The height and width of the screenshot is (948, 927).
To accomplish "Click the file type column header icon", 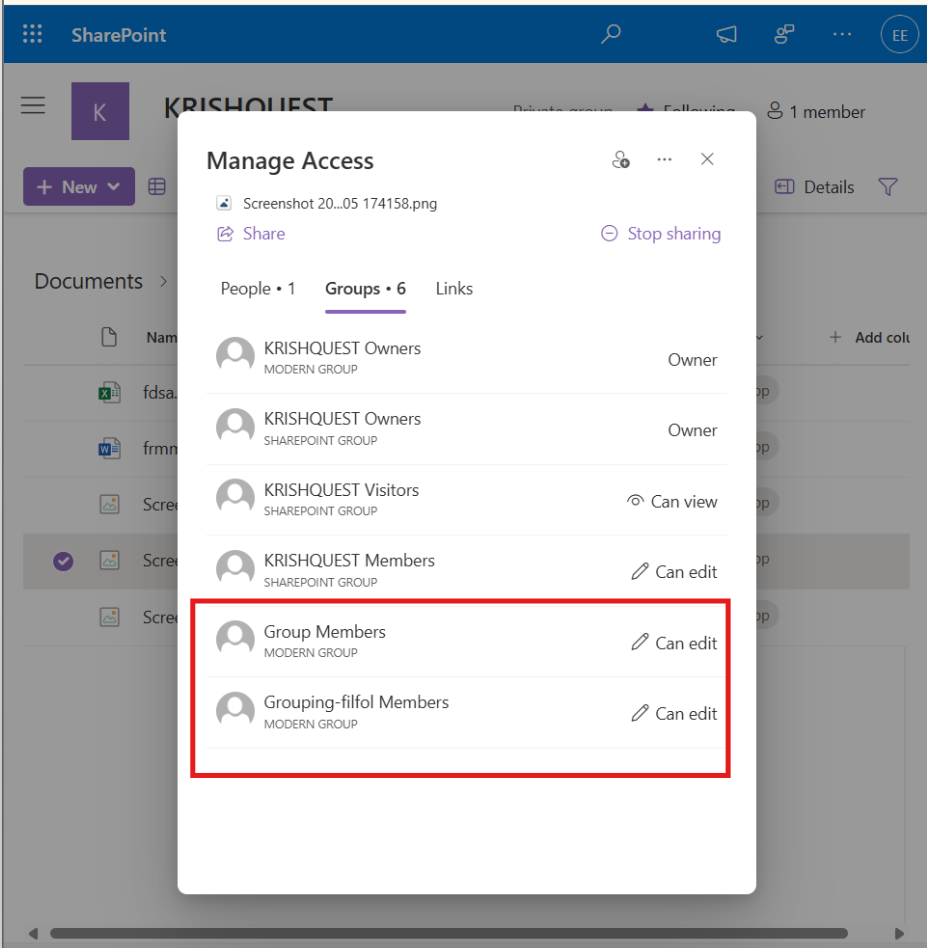I will point(109,337).
